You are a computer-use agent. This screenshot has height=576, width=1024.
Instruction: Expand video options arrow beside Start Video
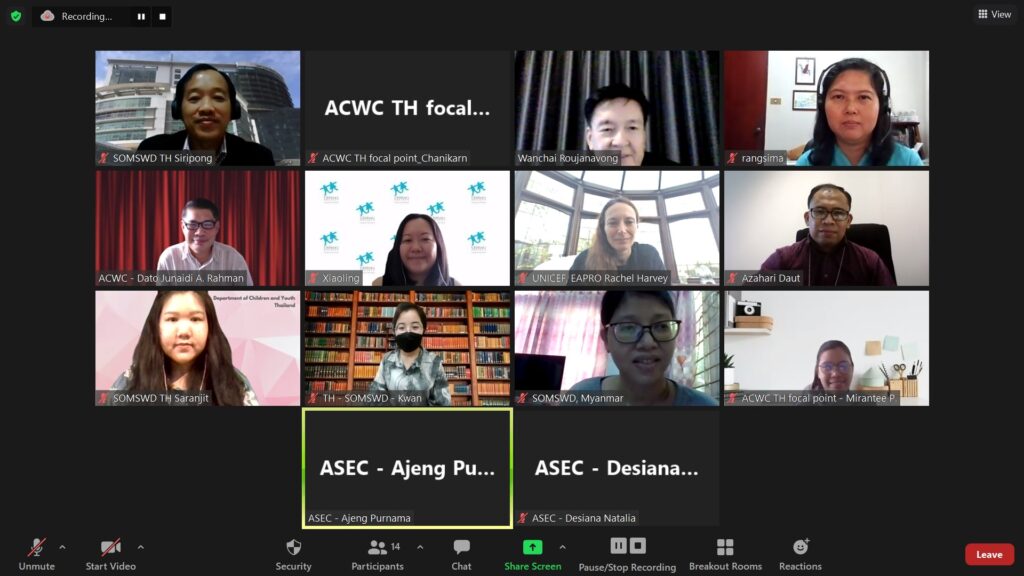[x=140, y=547]
